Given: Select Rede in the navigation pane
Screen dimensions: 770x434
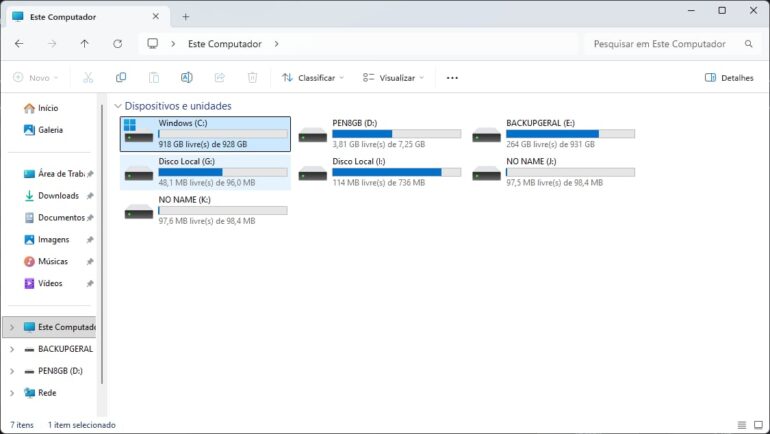Looking at the screenshot, I should [47, 393].
